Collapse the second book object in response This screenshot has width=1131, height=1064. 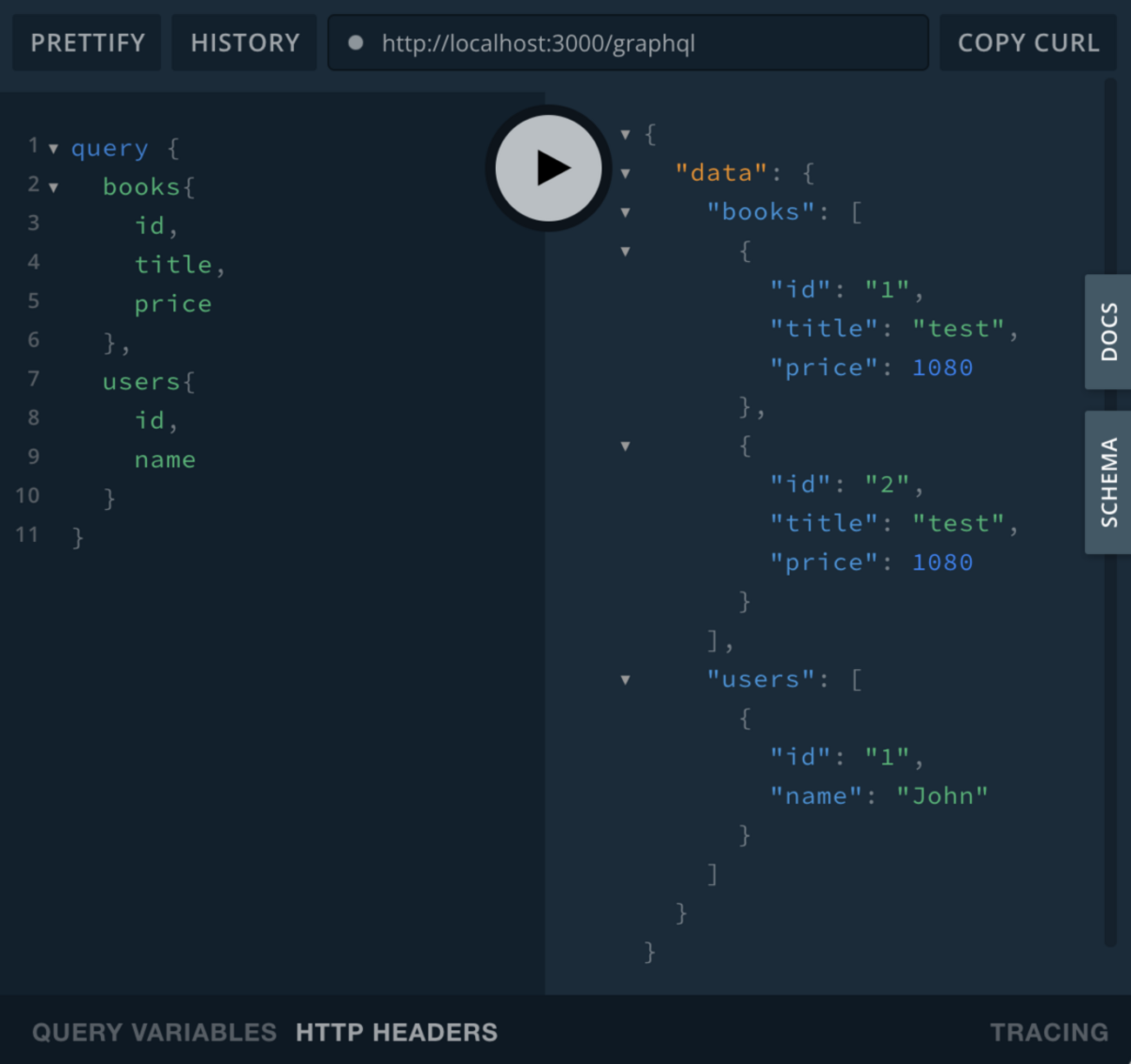(626, 447)
